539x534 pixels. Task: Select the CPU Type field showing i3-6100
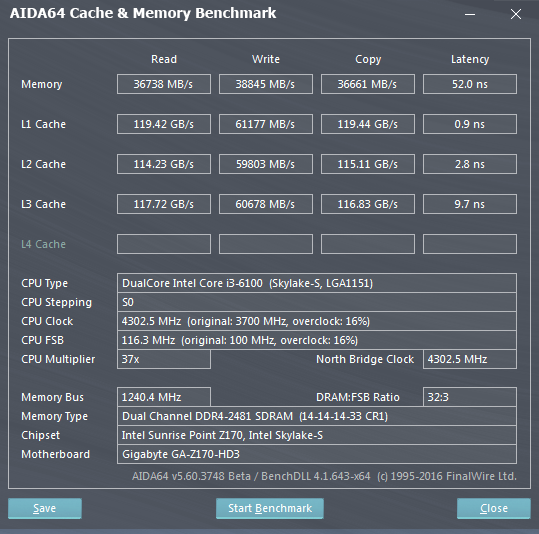pos(317,283)
